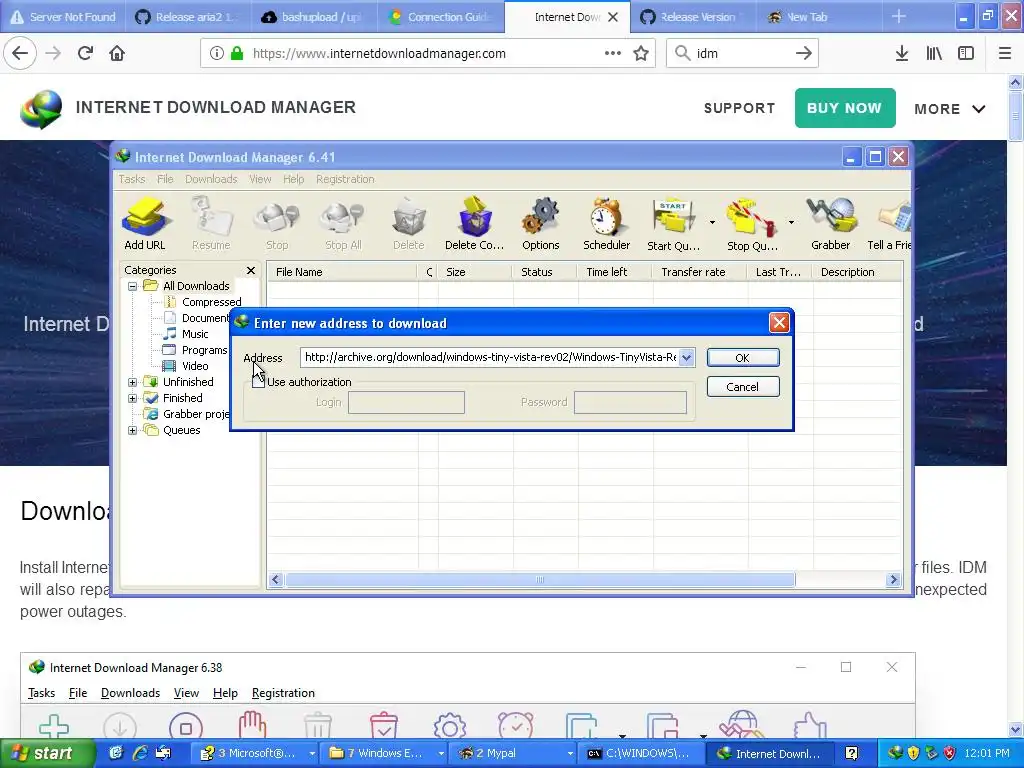
Task: Click the Add URL toolbar icon
Action: (x=145, y=223)
